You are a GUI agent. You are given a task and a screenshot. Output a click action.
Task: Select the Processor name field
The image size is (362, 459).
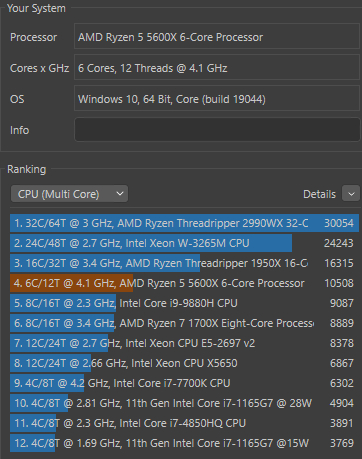[217, 37]
